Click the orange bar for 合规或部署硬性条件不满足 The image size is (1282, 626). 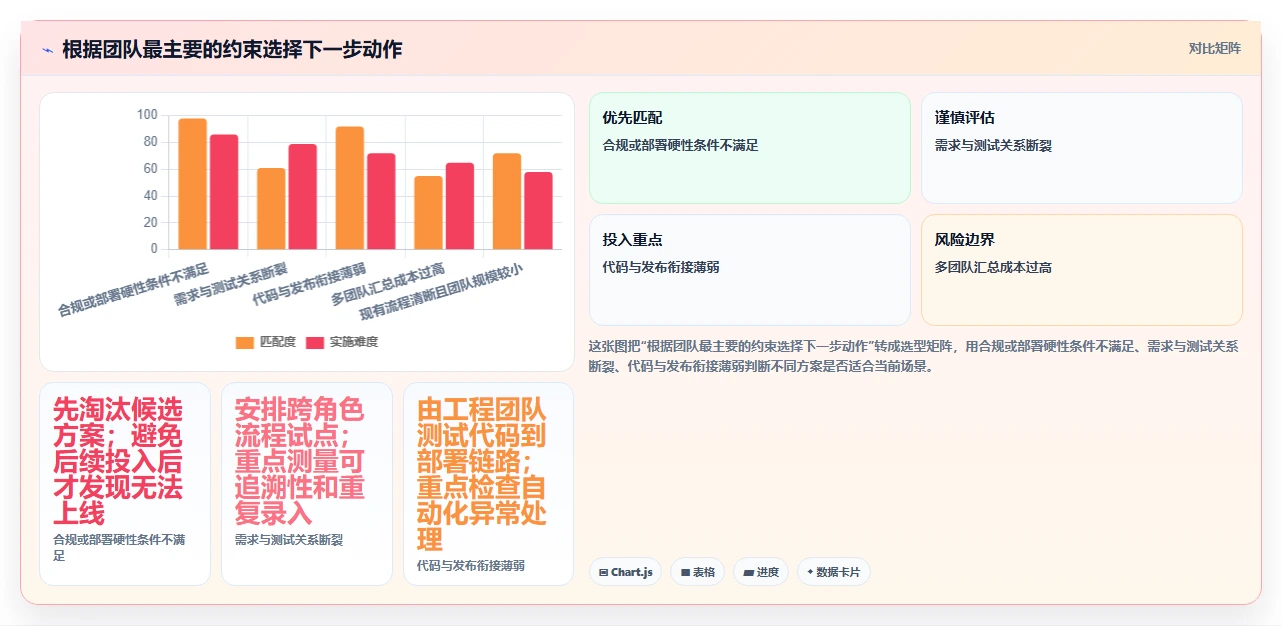point(193,184)
